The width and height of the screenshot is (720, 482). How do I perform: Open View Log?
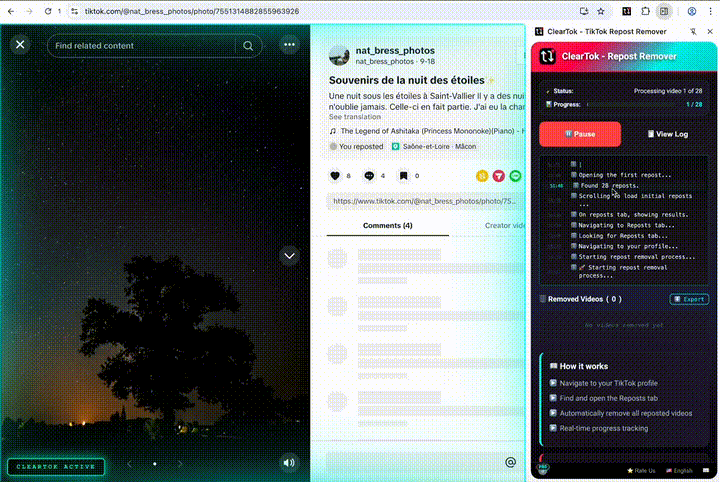(x=668, y=134)
